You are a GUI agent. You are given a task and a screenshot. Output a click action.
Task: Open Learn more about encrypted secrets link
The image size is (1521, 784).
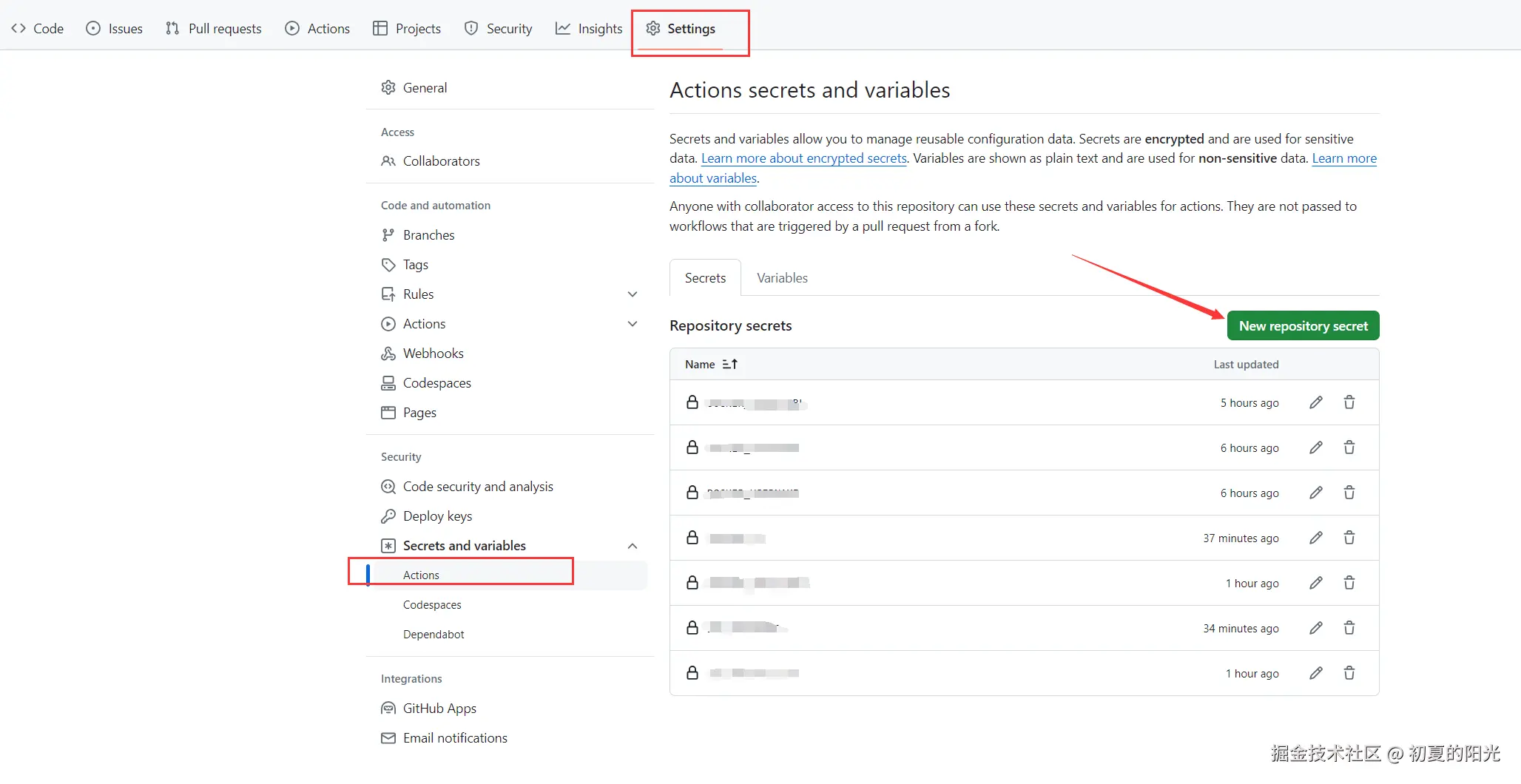(x=803, y=158)
